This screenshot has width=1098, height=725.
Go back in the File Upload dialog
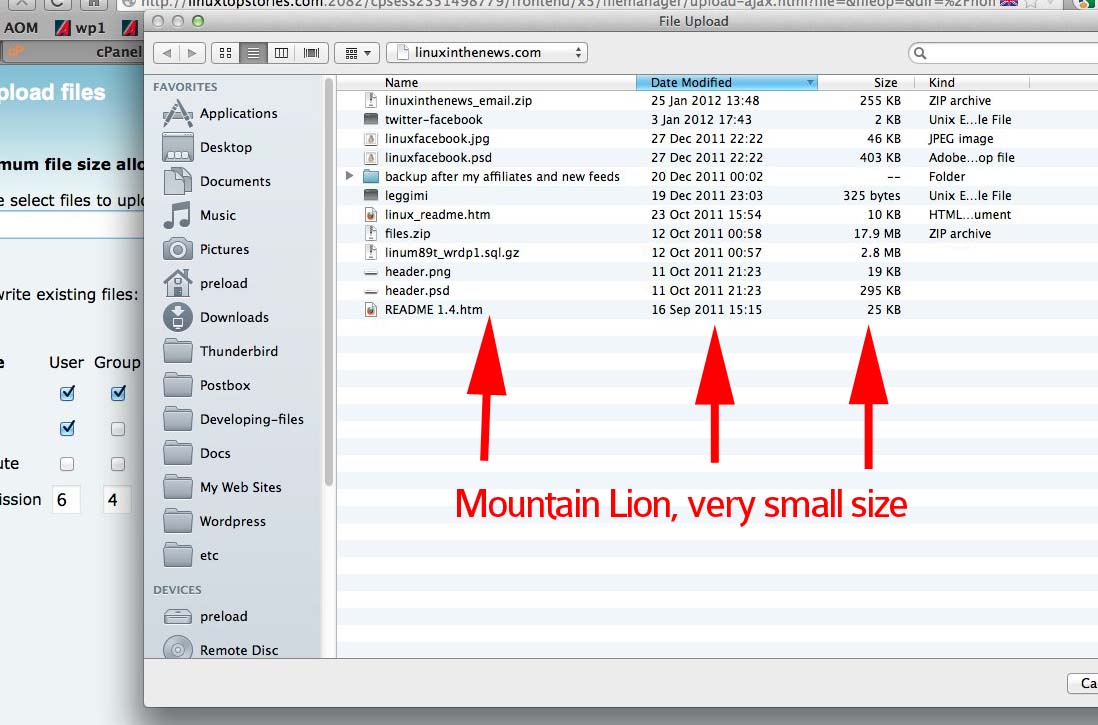coord(167,53)
